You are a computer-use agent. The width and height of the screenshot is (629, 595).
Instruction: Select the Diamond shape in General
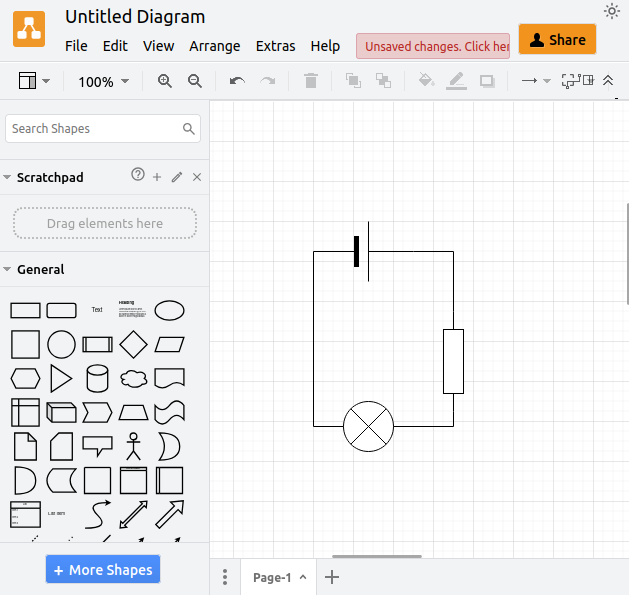[134, 344]
